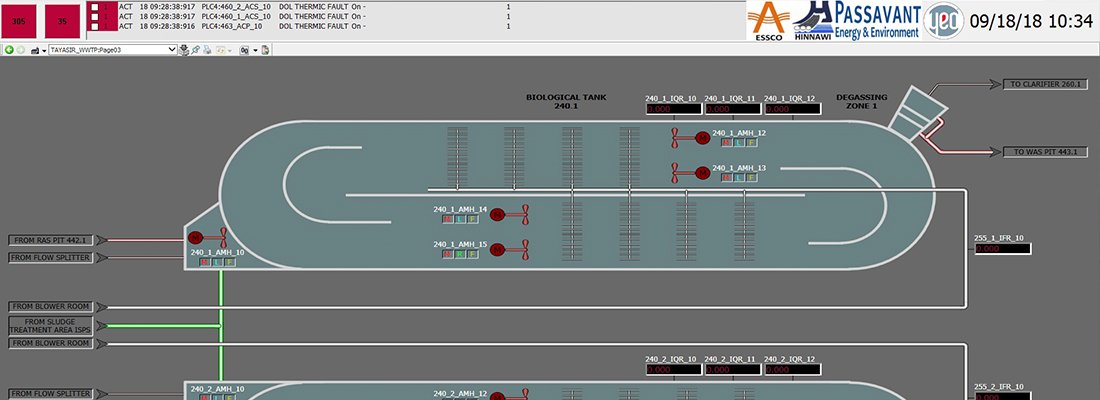Click the green back navigation arrow
Image resolution: width=1100 pixels, height=400 pixels.
point(9,49)
